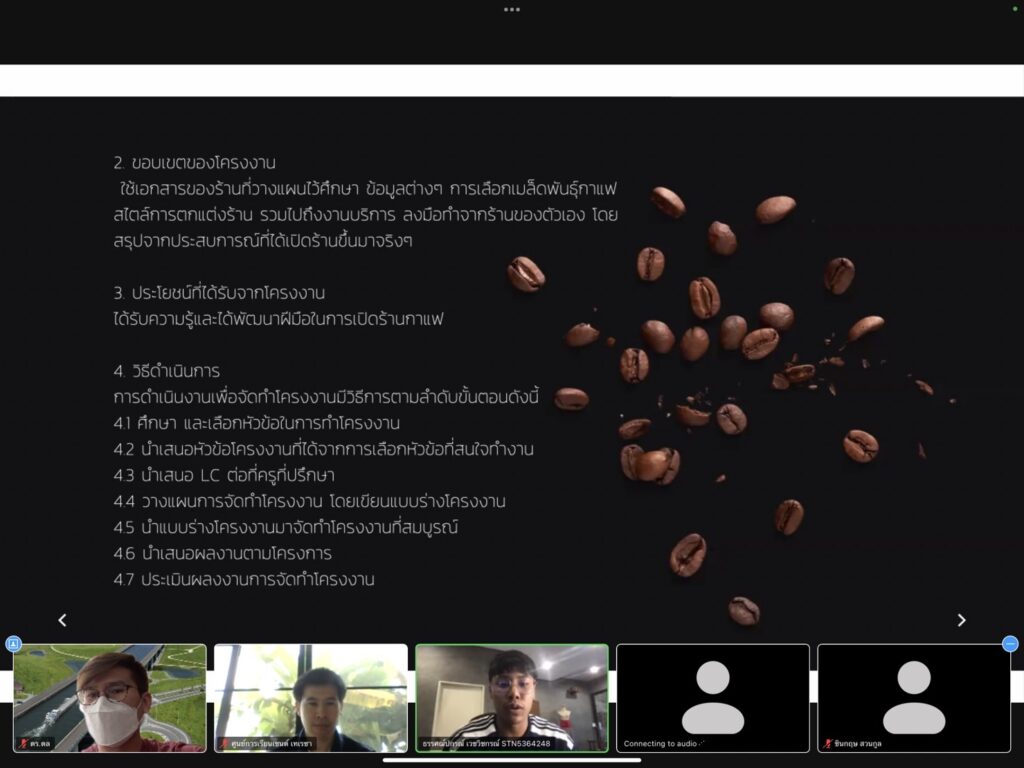Click the blue pin icon on first video tile
1024x768 pixels.
point(13,644)
